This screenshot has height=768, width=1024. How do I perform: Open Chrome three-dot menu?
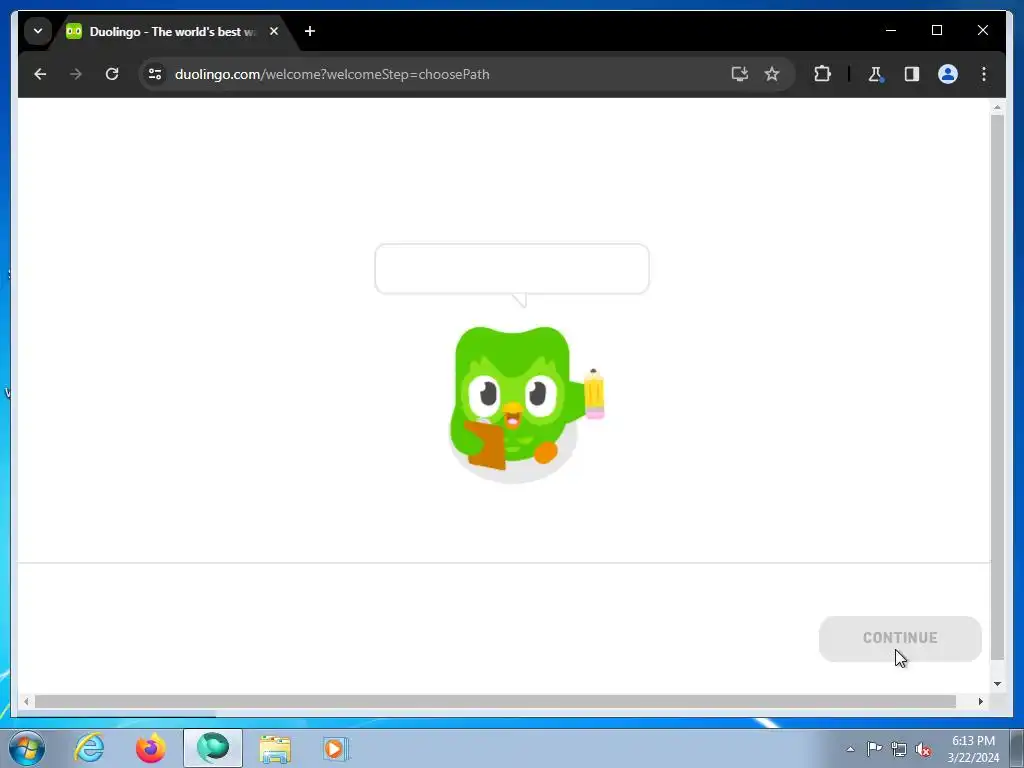coord(984,74)
